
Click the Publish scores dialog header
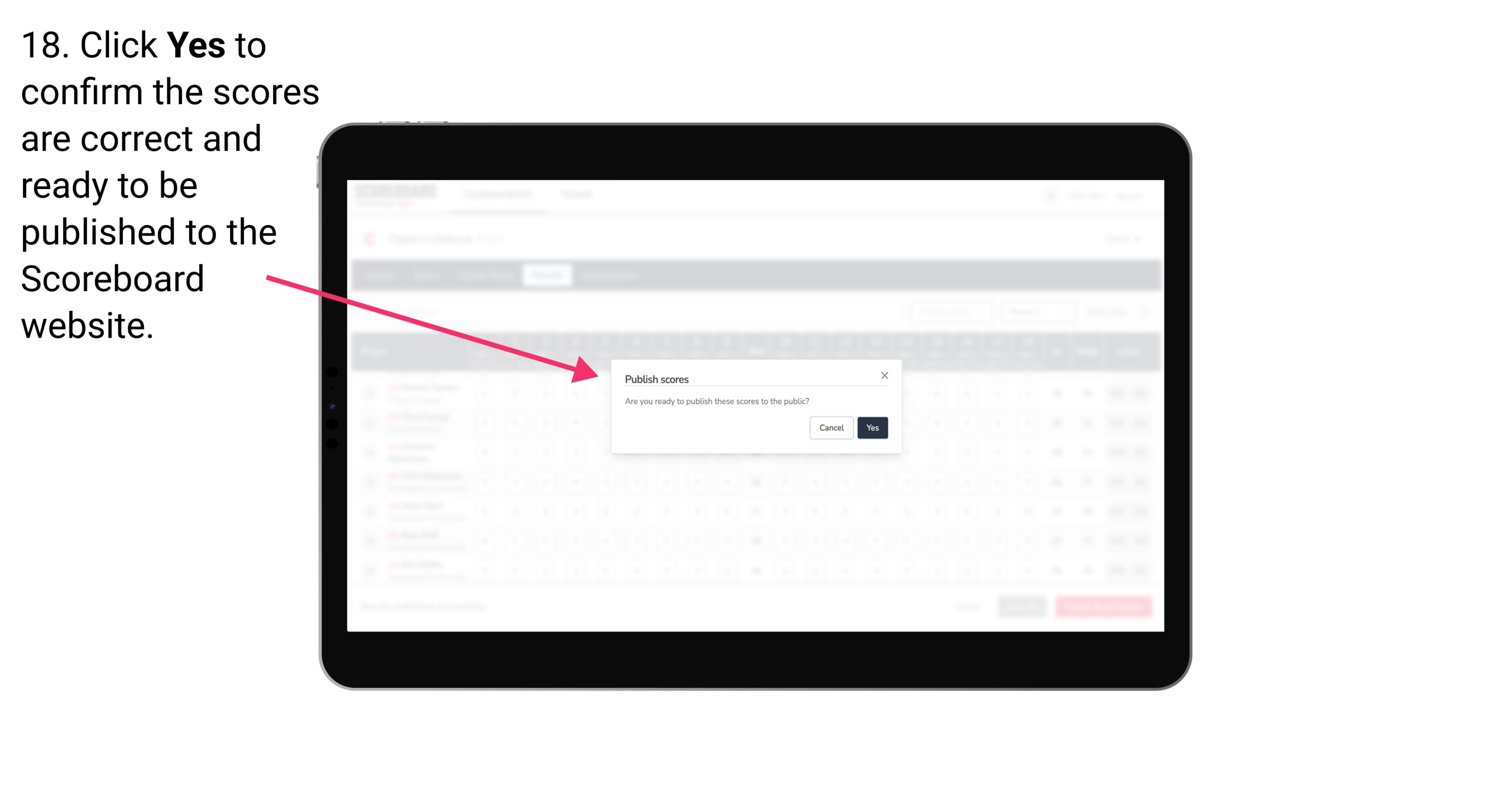[657, 378]
